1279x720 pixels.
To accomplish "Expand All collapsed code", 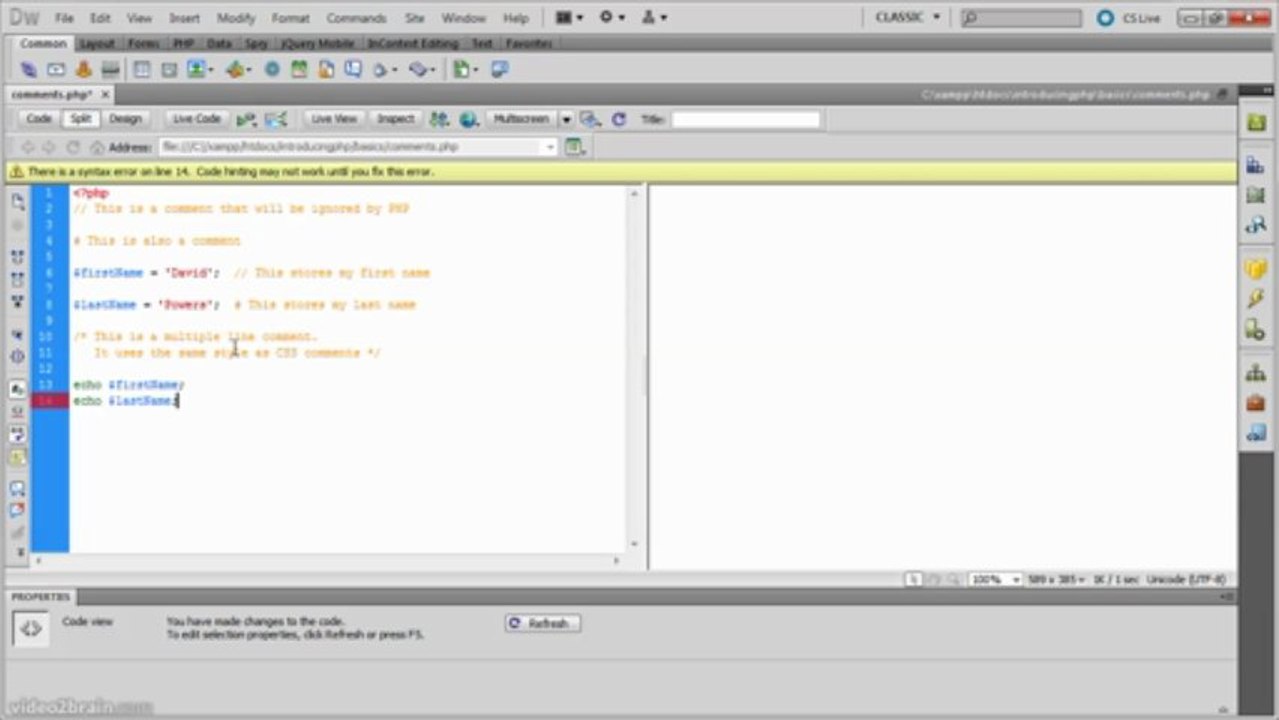I will 18,301.
